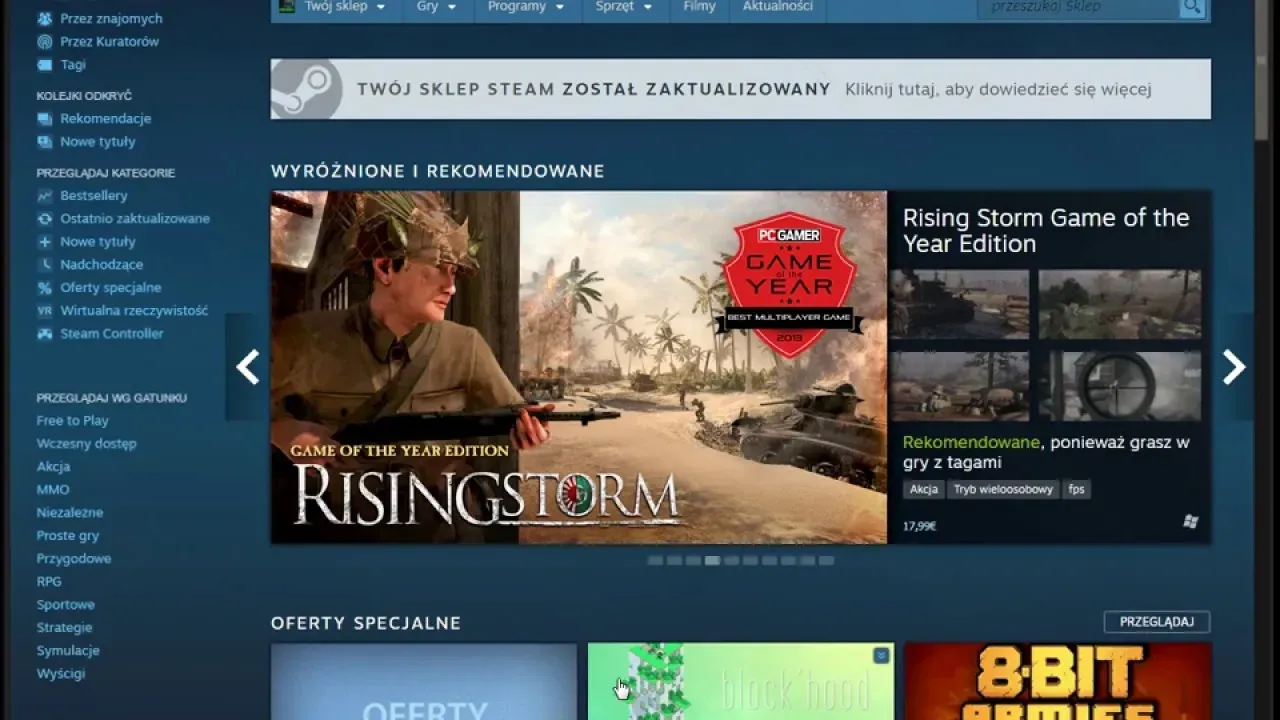Browse the RPG genre
The image size is (1280, 720).
tap(49, 582)
